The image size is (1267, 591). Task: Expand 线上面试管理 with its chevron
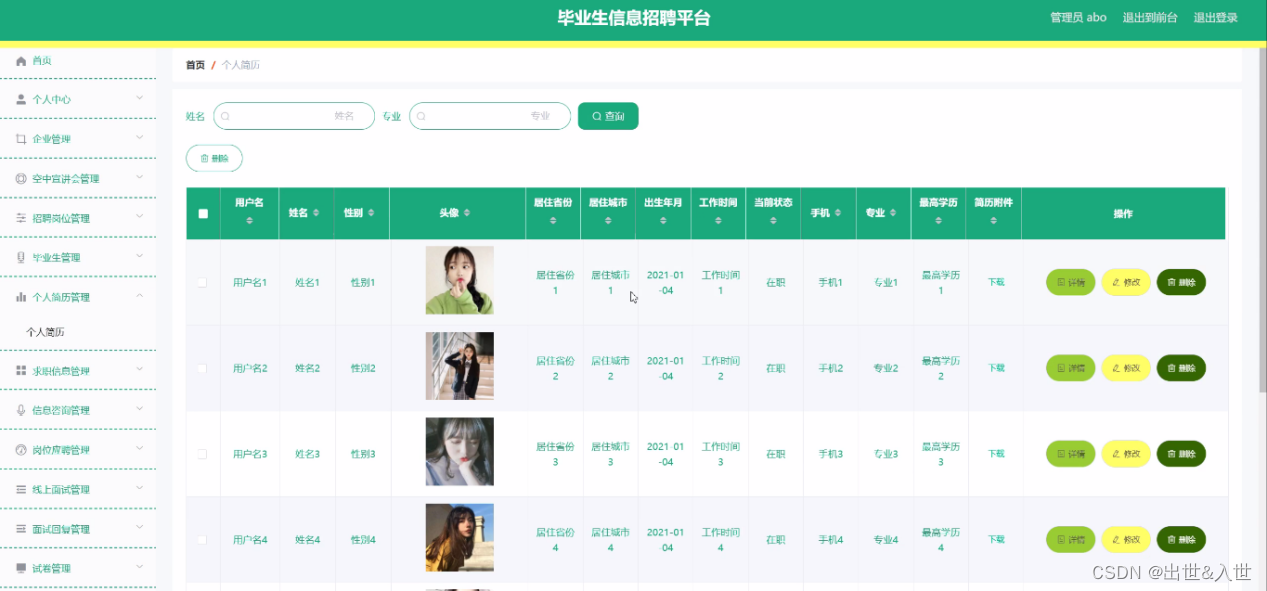click(140, 488)
